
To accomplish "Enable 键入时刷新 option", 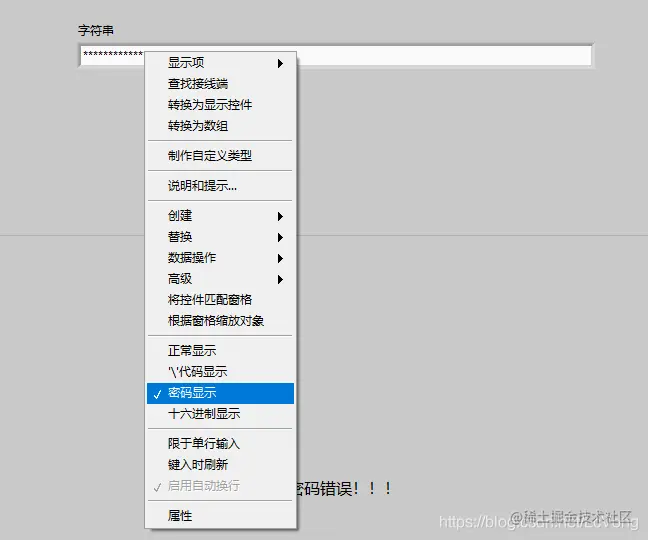I will pyautogui.click(x=220, y=465).
